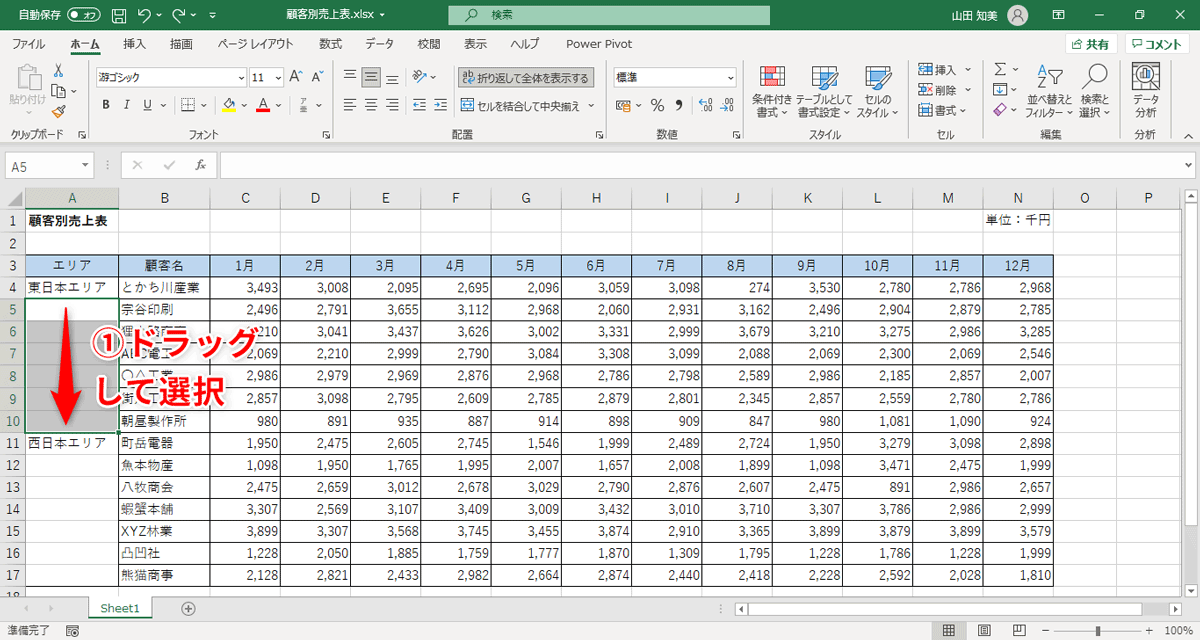The image size is (1200, 640).
Task: Open the ファイル tab
Action: pyautogui.click(x=28, y=44)
